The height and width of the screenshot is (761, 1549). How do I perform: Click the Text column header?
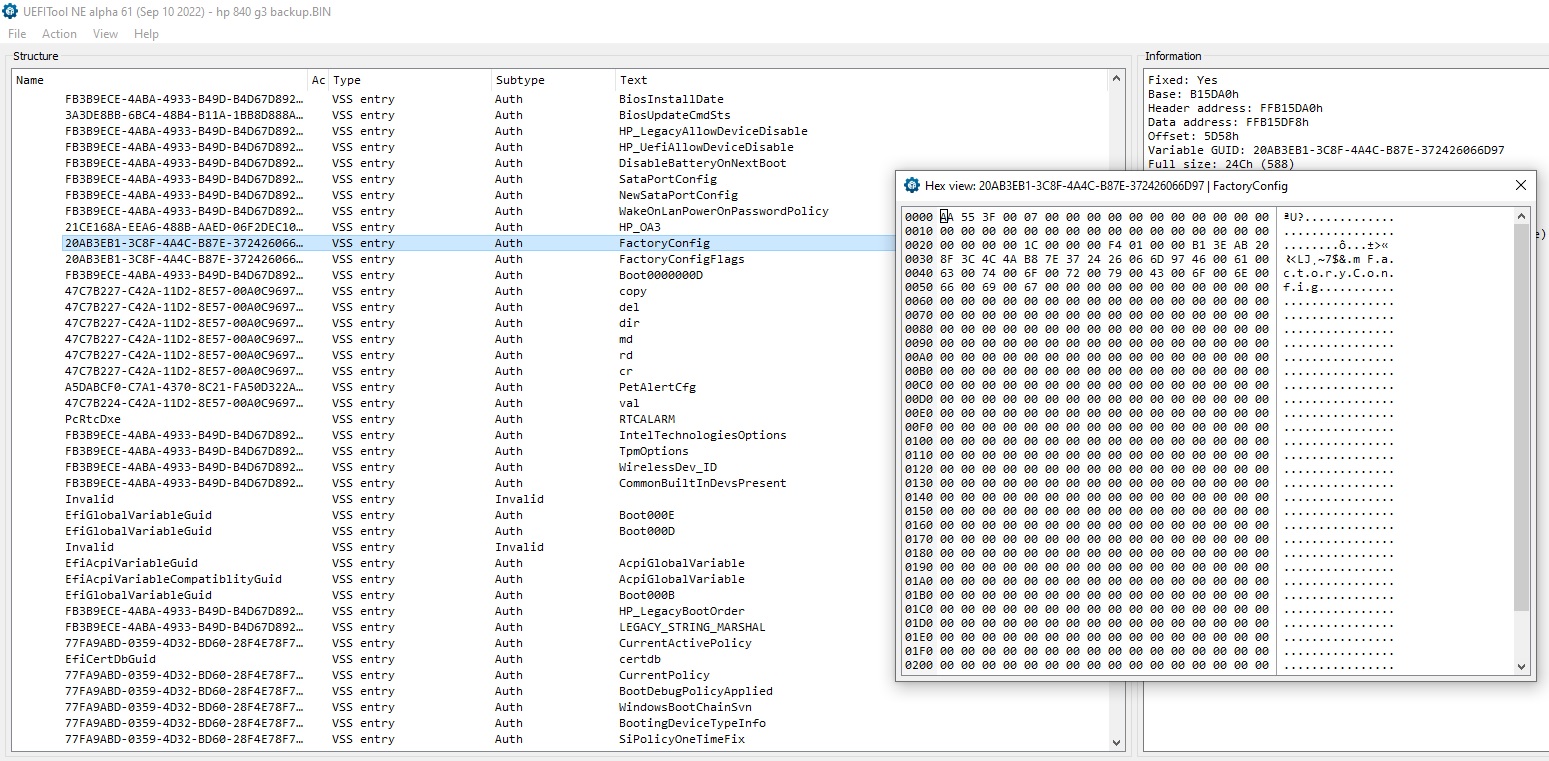tap(633, 80)
